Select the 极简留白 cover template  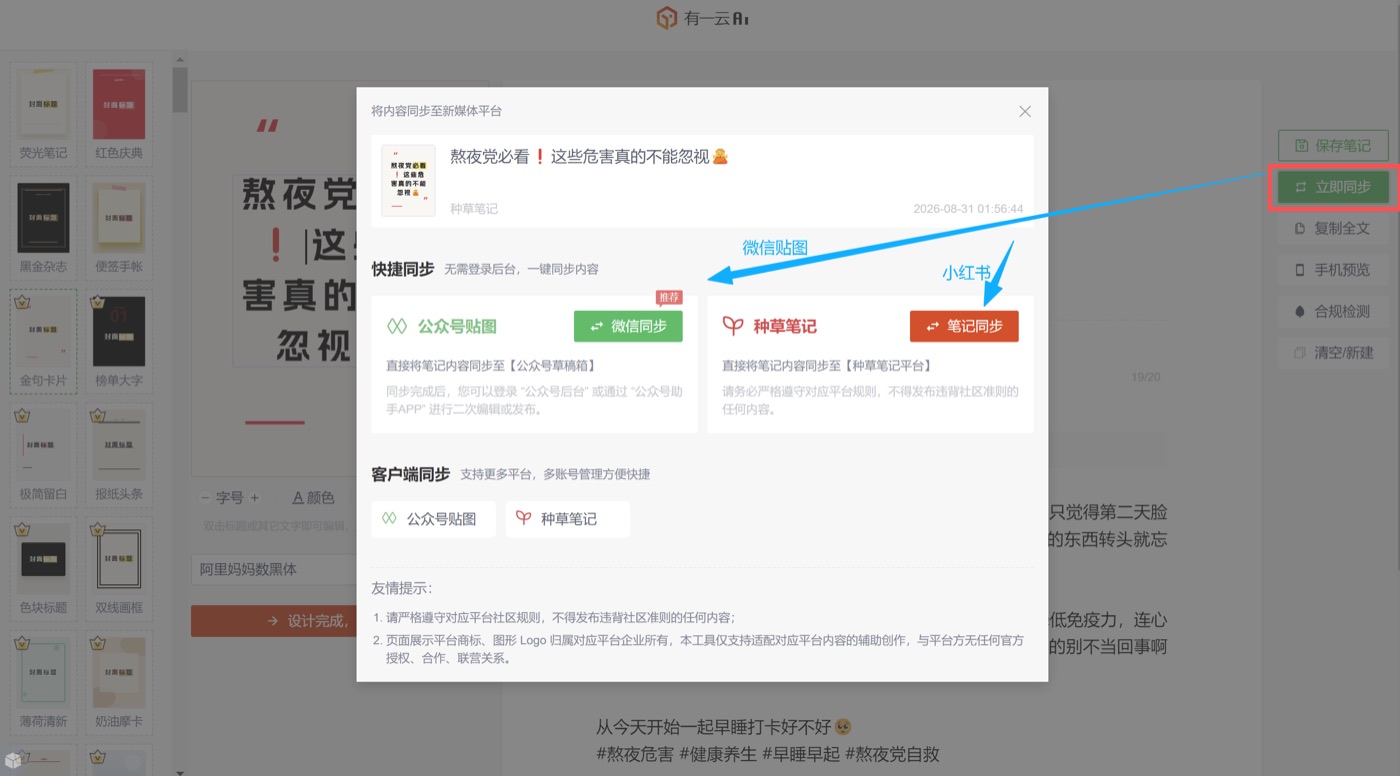44,456
